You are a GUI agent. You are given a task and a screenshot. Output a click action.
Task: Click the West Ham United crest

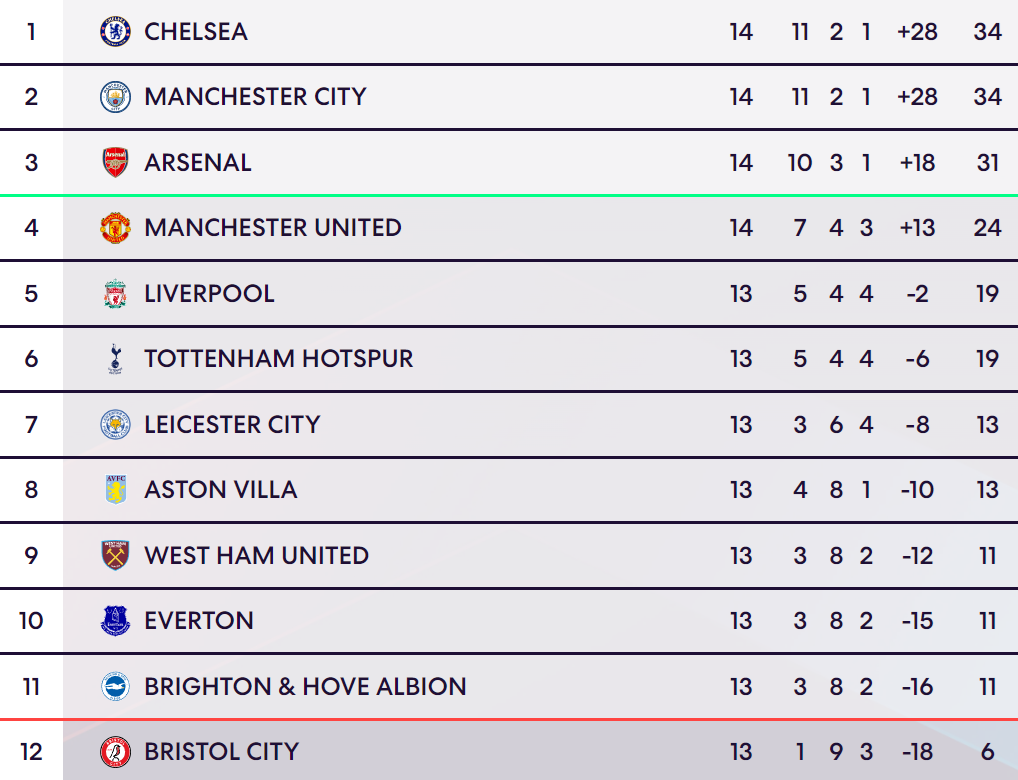pos(115,555)
